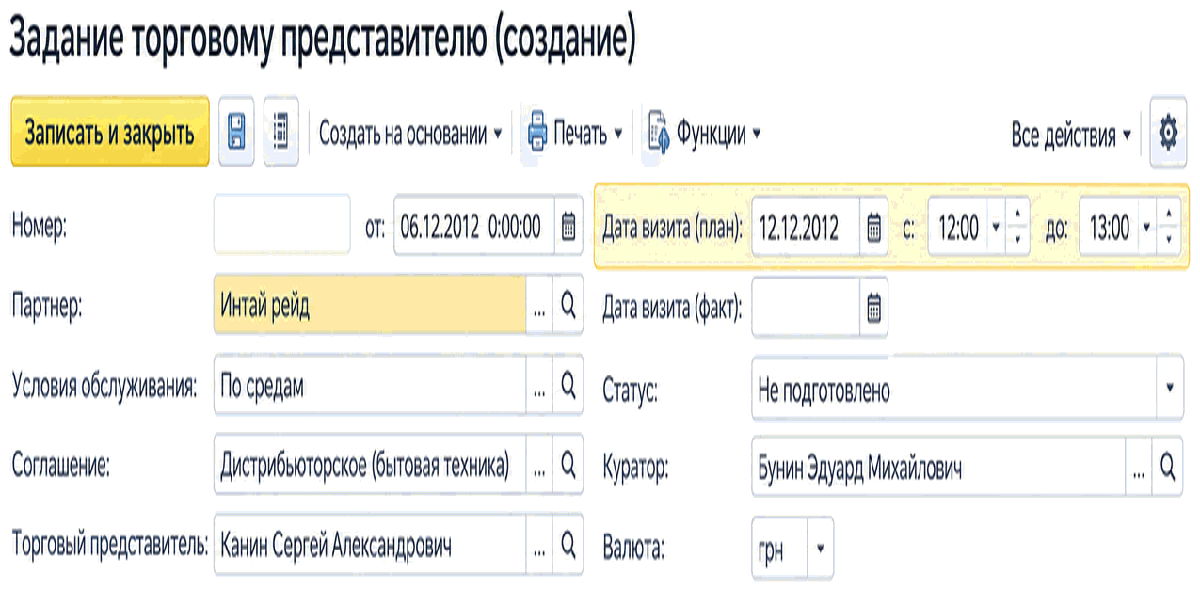Open the Создать на основании menu
The image size is (1200, 590).
tap(410, 133)
